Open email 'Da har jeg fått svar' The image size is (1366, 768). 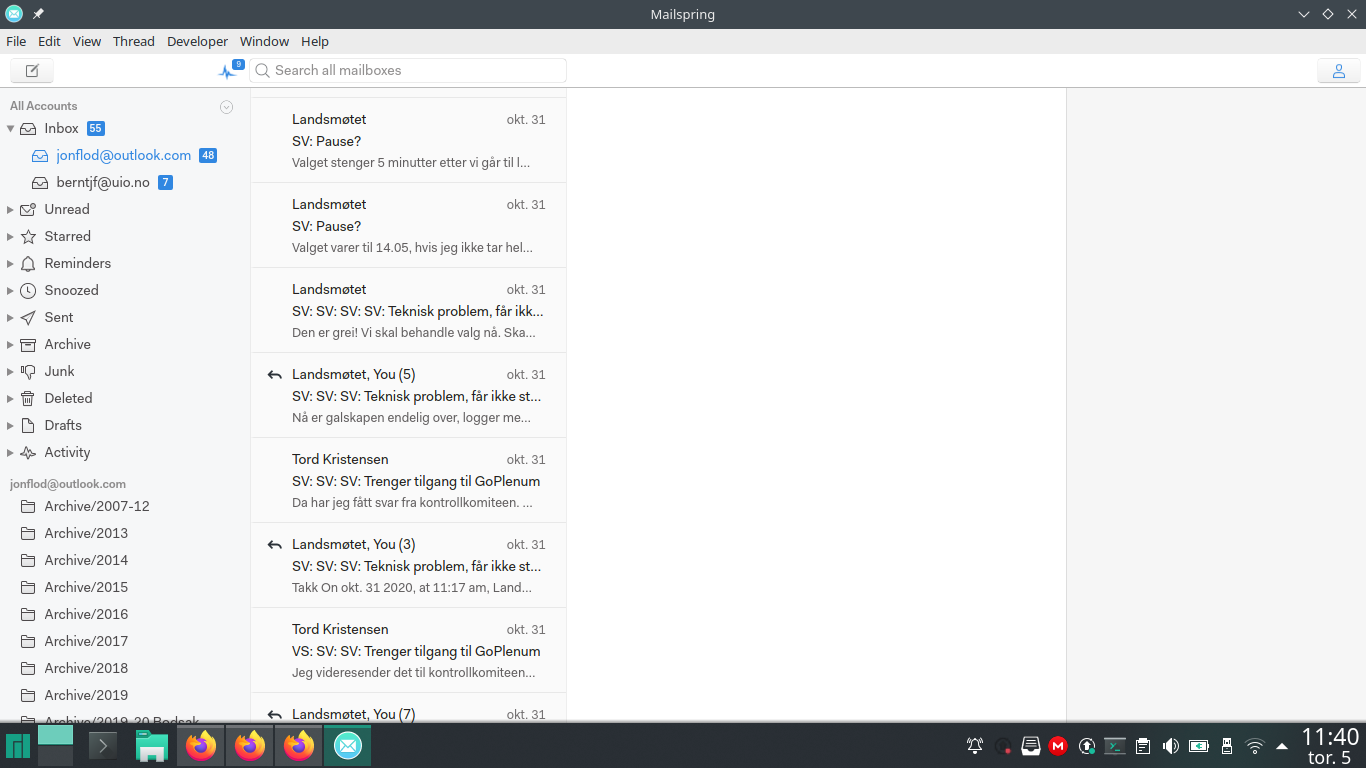(x=408, y=480)
